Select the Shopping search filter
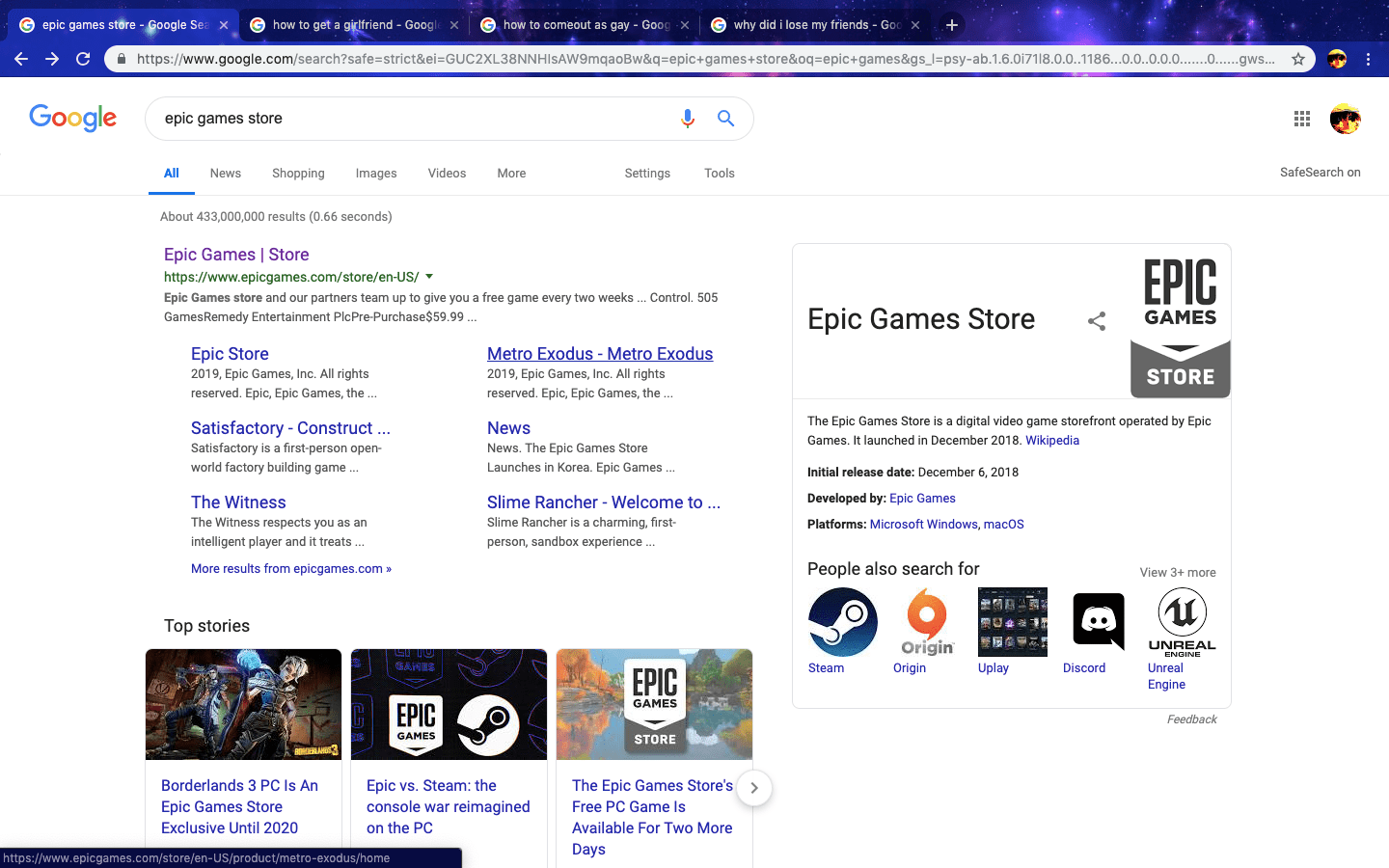Viewport: 1389px width, 868px height. (x=298, y=174)
